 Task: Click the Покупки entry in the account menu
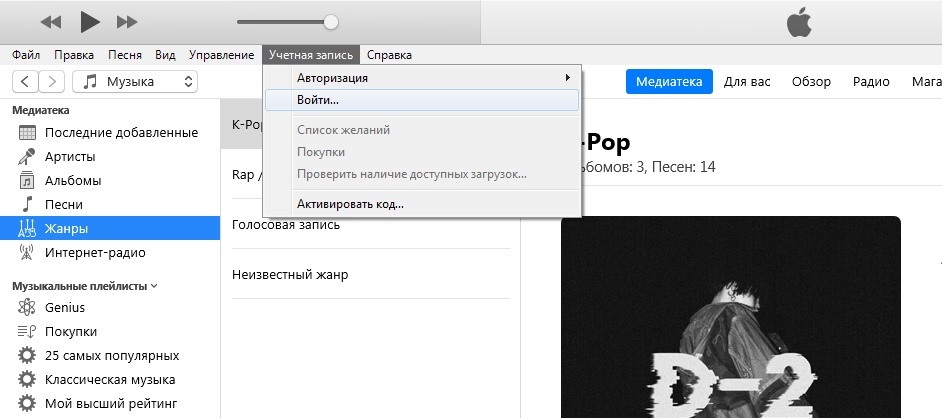click(x=422, y=152)
